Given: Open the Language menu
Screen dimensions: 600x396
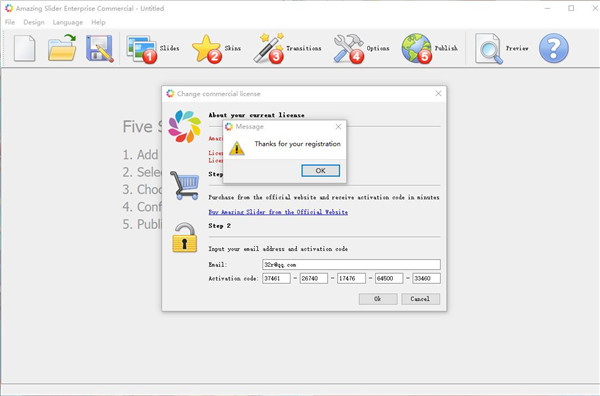Looking at the screenshot, I should pos(68,22).
